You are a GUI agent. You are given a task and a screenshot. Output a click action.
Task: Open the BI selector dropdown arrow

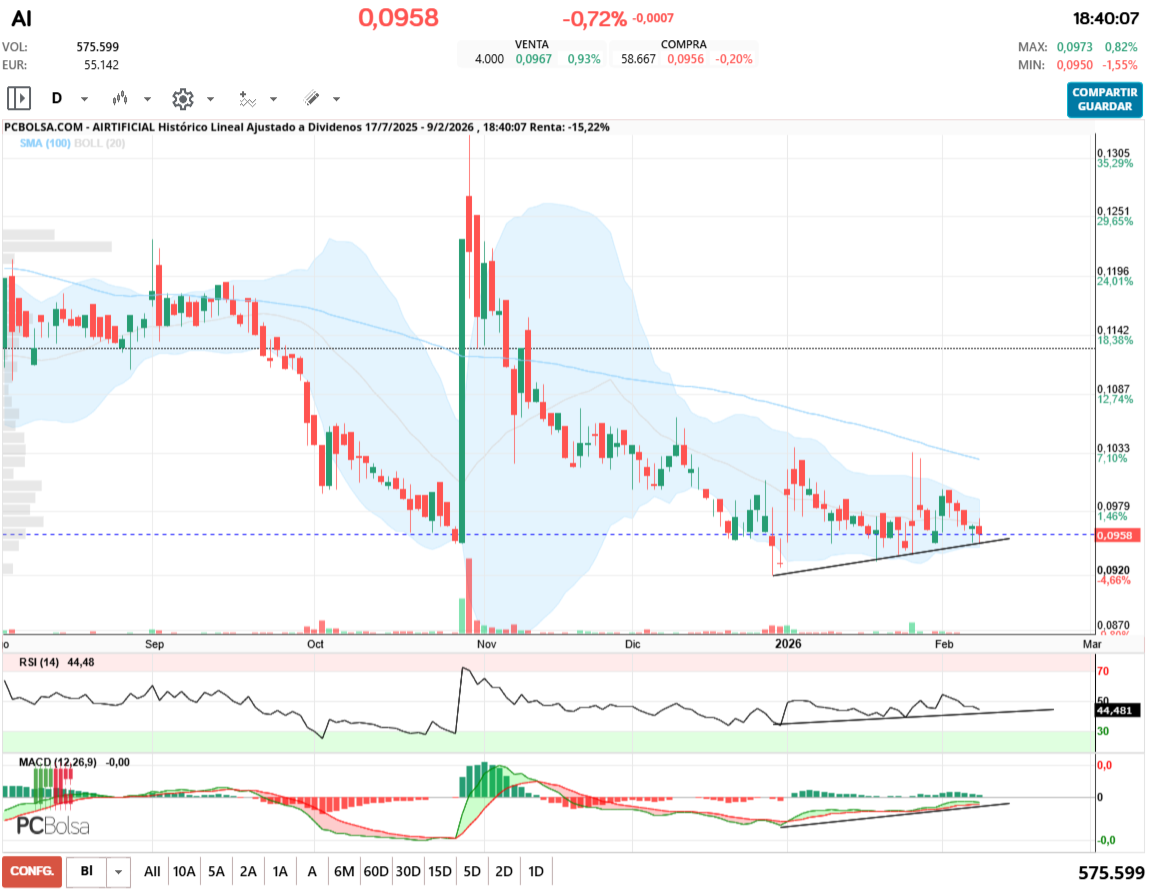coord(119,872)
